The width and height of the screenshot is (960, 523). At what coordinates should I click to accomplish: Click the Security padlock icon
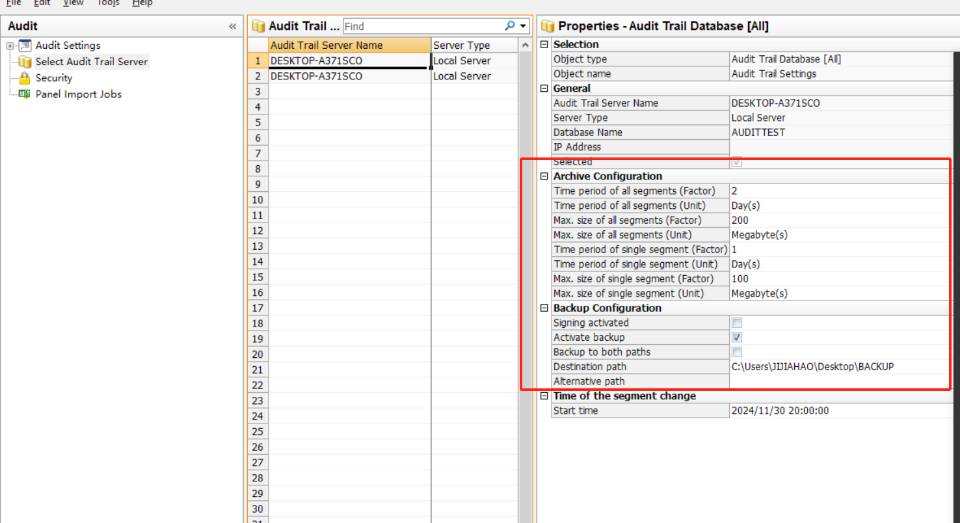point(25,78)
